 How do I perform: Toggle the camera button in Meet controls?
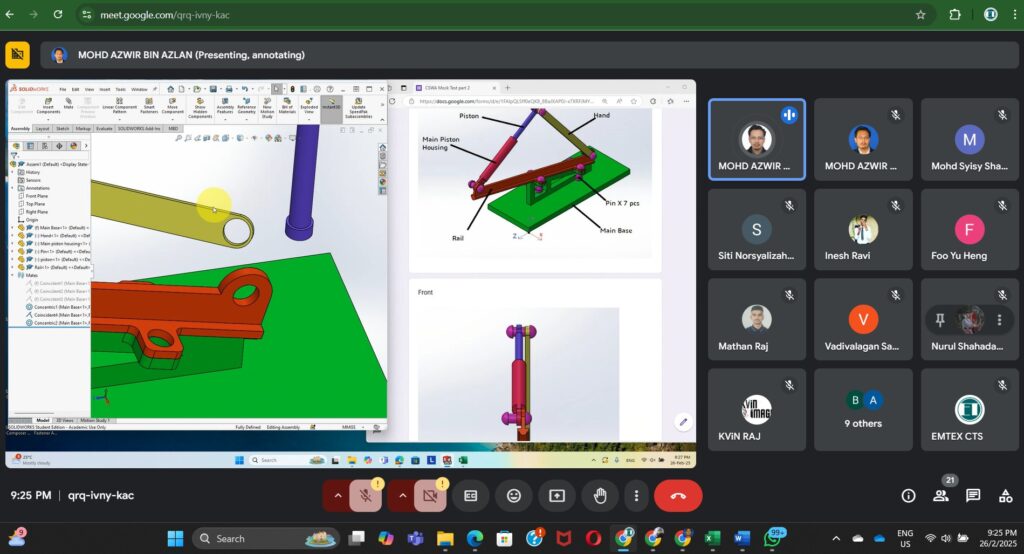(x=431, y=495)
